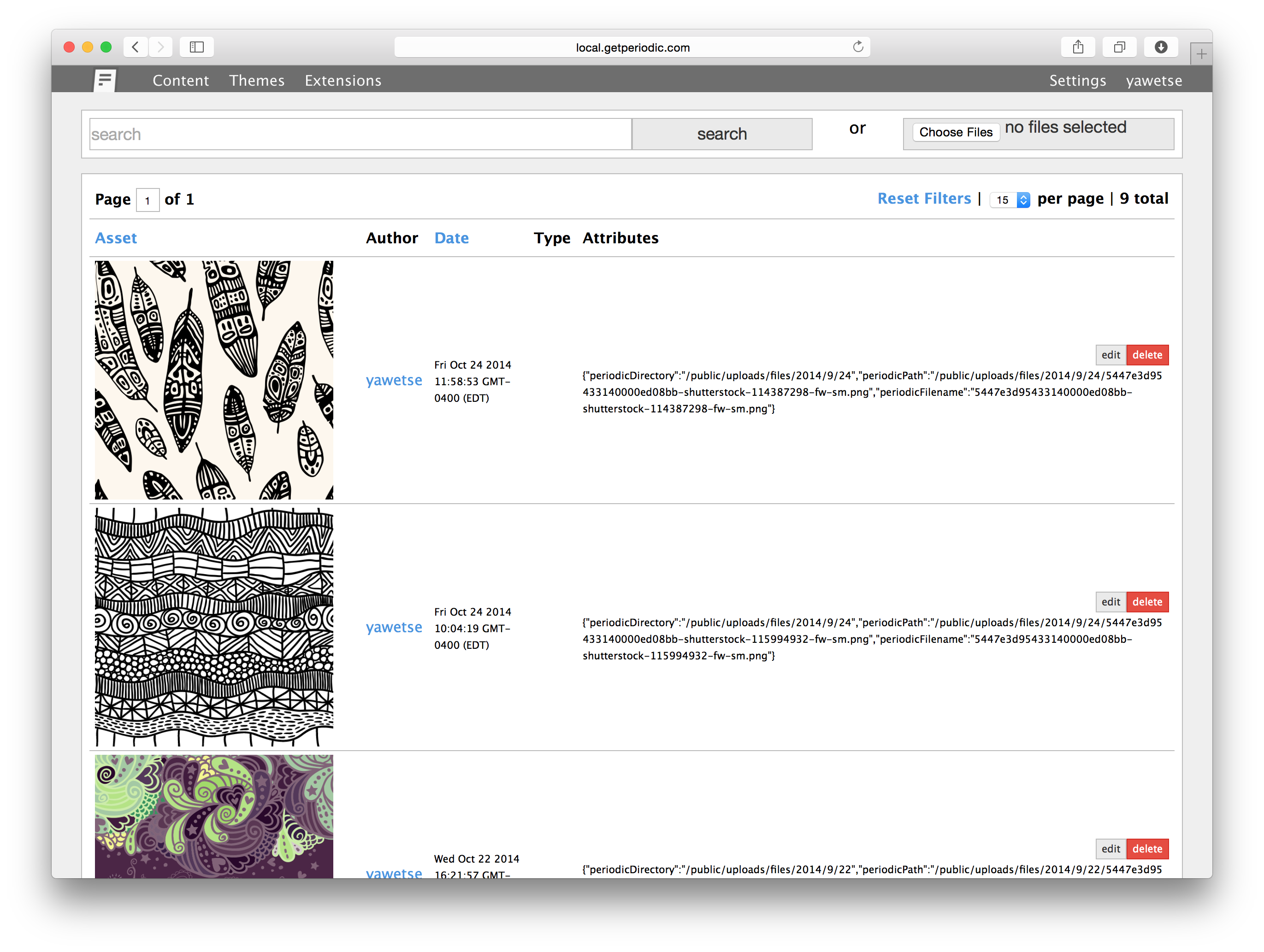
Task: Go back using browser back arrow
Action: (136, 47)
